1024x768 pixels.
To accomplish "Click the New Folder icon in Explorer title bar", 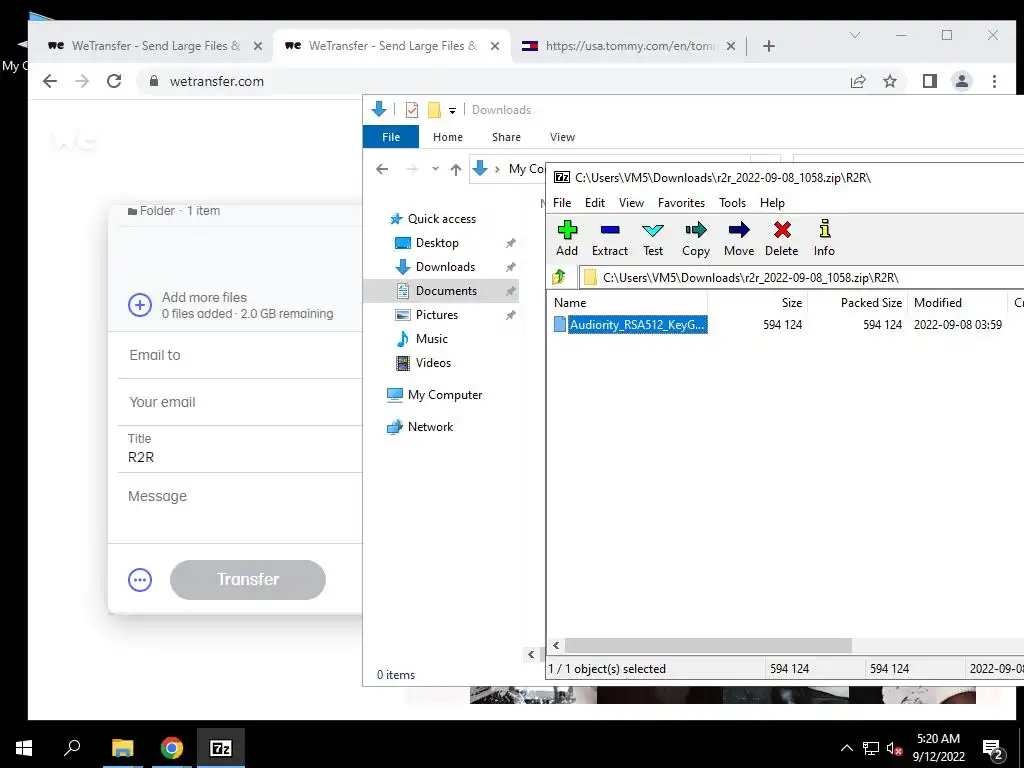I will [434, 110].
